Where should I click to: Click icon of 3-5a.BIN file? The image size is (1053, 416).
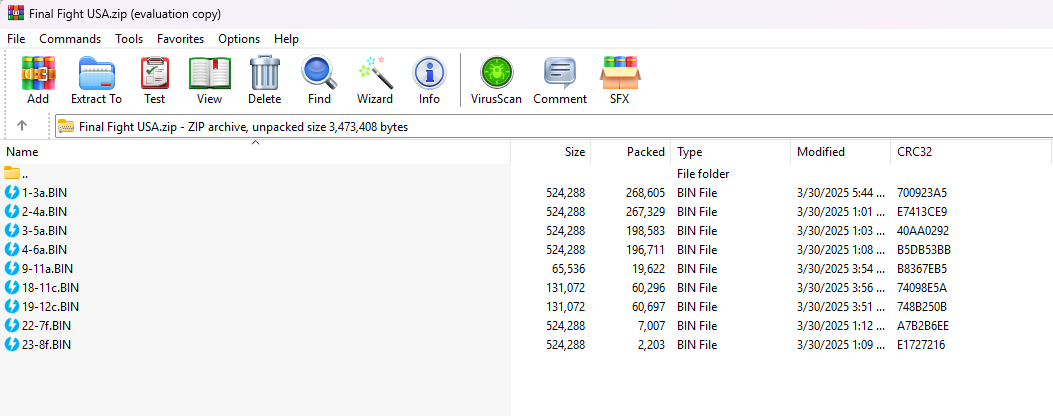(11, 231)
